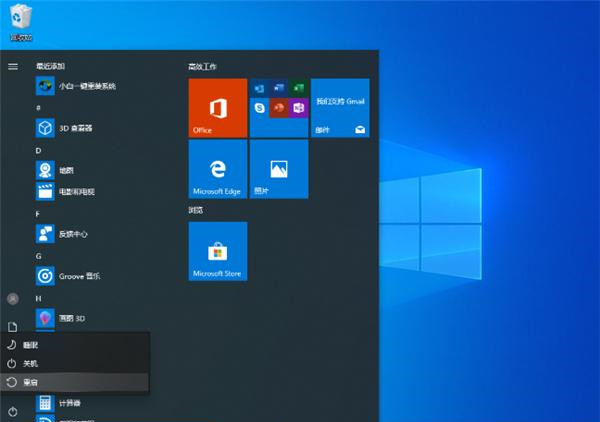Open the Excel small tile
This screenshot has height=422, width=600.
(298, 88)
